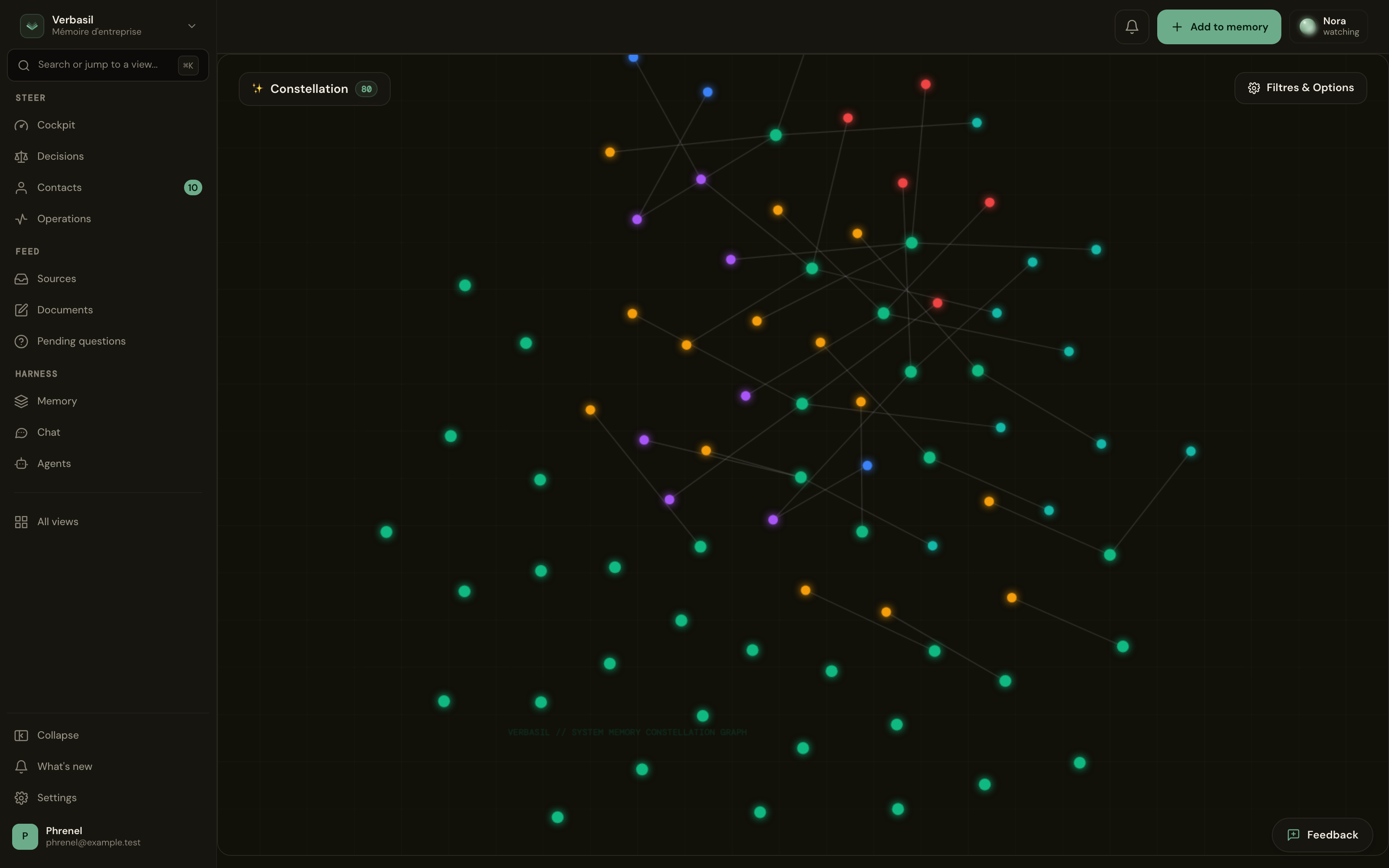The width and height of the screenshot is (1389, 868).
Task: Open Decisions menu item
Action: click(x=108, y=157)
